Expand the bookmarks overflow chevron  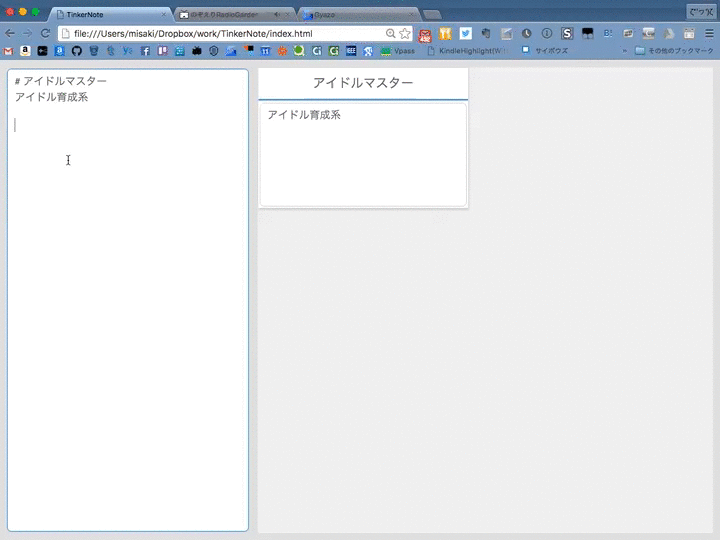point(624,51)
